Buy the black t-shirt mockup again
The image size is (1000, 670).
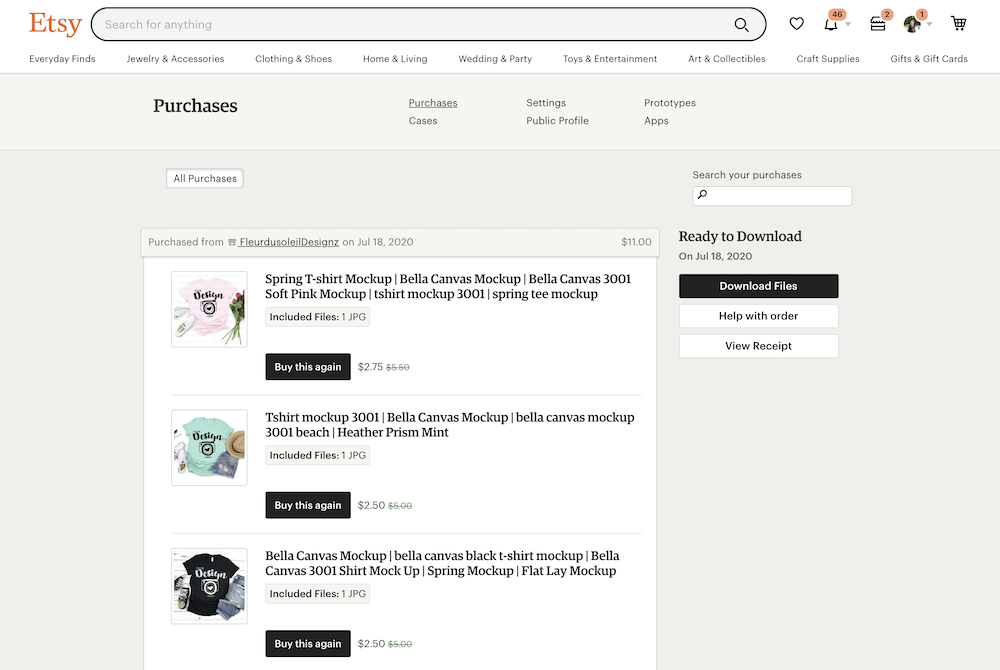[308, 644]
